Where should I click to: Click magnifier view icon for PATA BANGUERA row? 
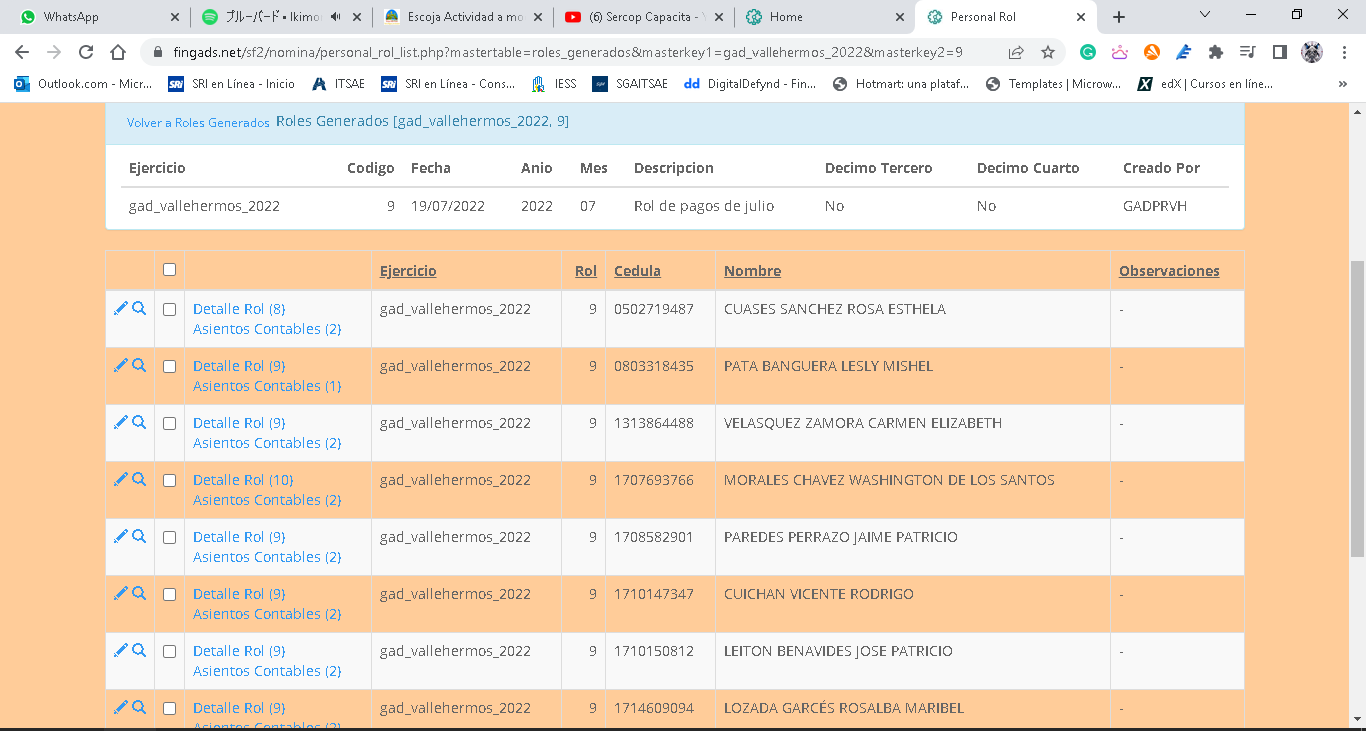pyautogui.click(x=139, y=366)
